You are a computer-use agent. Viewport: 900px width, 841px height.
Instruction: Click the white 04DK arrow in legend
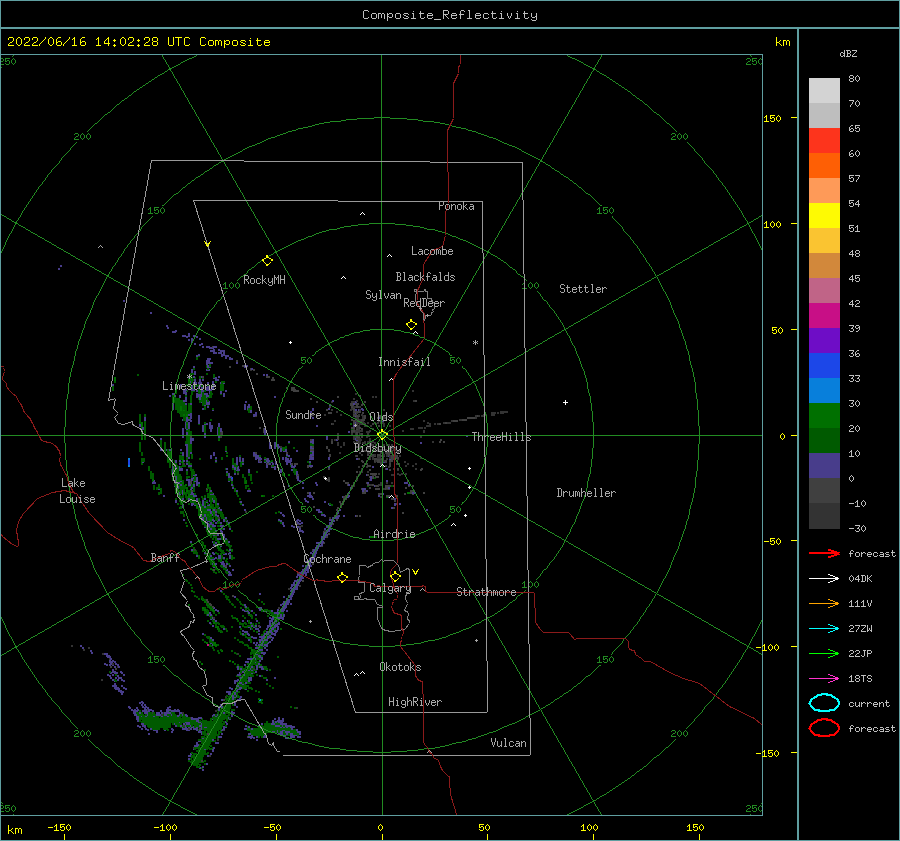pyautogui.click(x=824, y=579)
